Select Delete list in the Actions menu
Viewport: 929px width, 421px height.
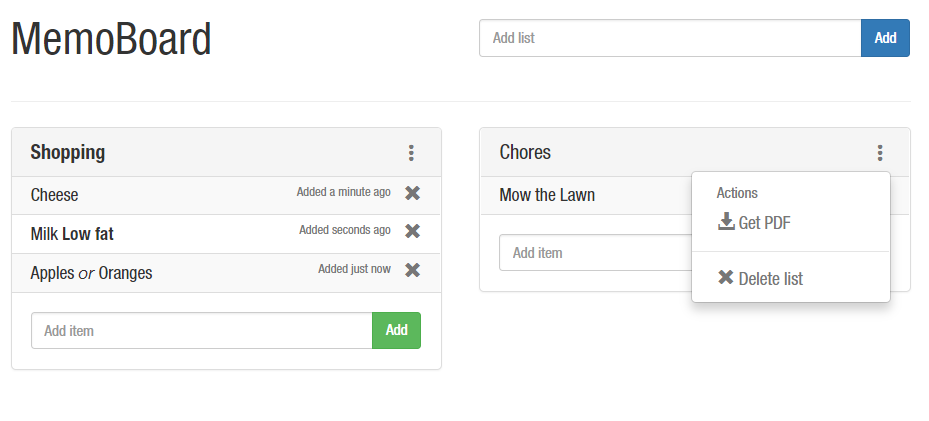pos(761,278)
